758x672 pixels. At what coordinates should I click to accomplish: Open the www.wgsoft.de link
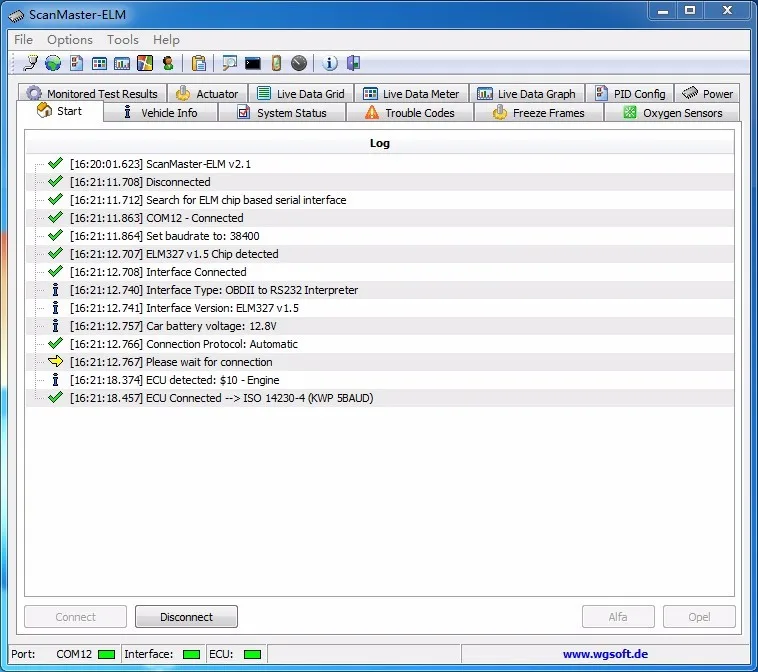605,654
